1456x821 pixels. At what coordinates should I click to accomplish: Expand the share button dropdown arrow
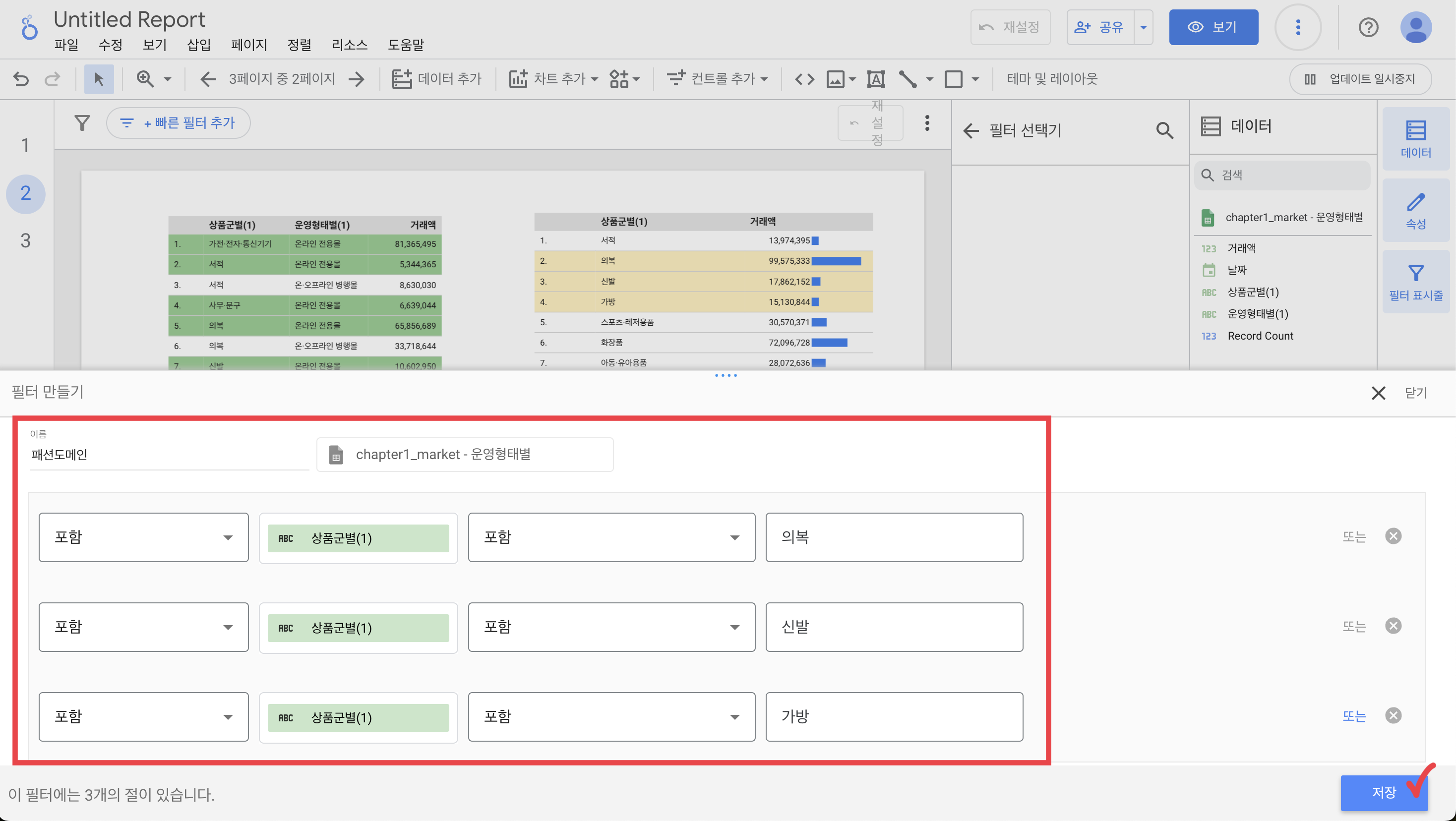[1143, 27]
